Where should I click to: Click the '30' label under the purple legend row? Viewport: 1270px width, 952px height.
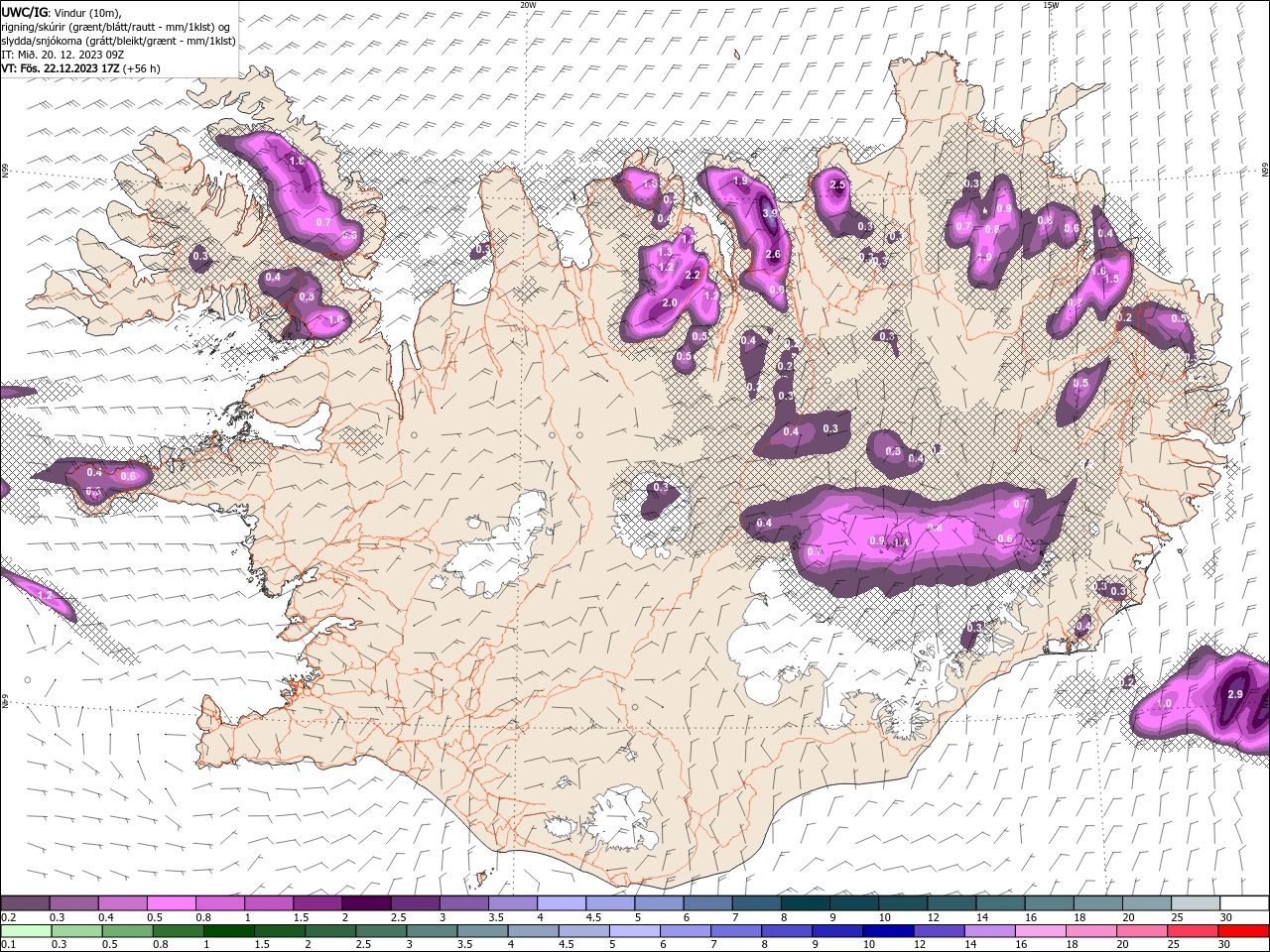pos(1225,917)
